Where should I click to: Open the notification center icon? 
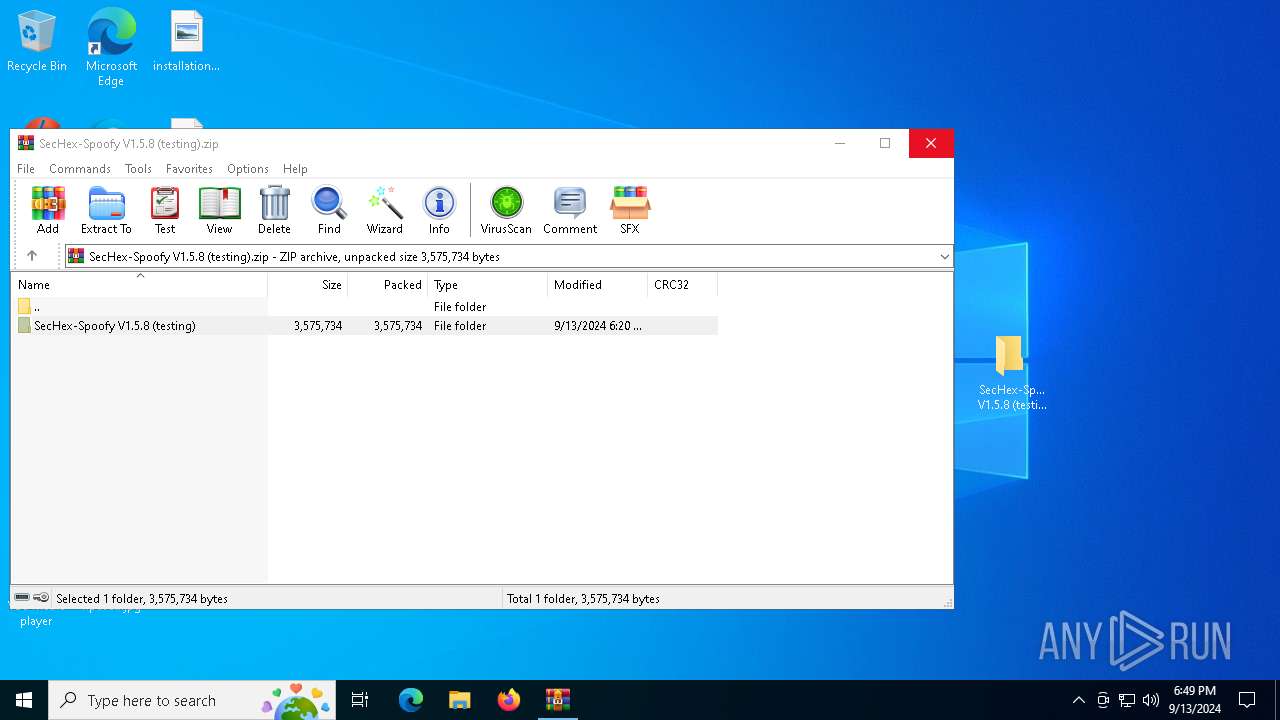tap(1247, 700)
